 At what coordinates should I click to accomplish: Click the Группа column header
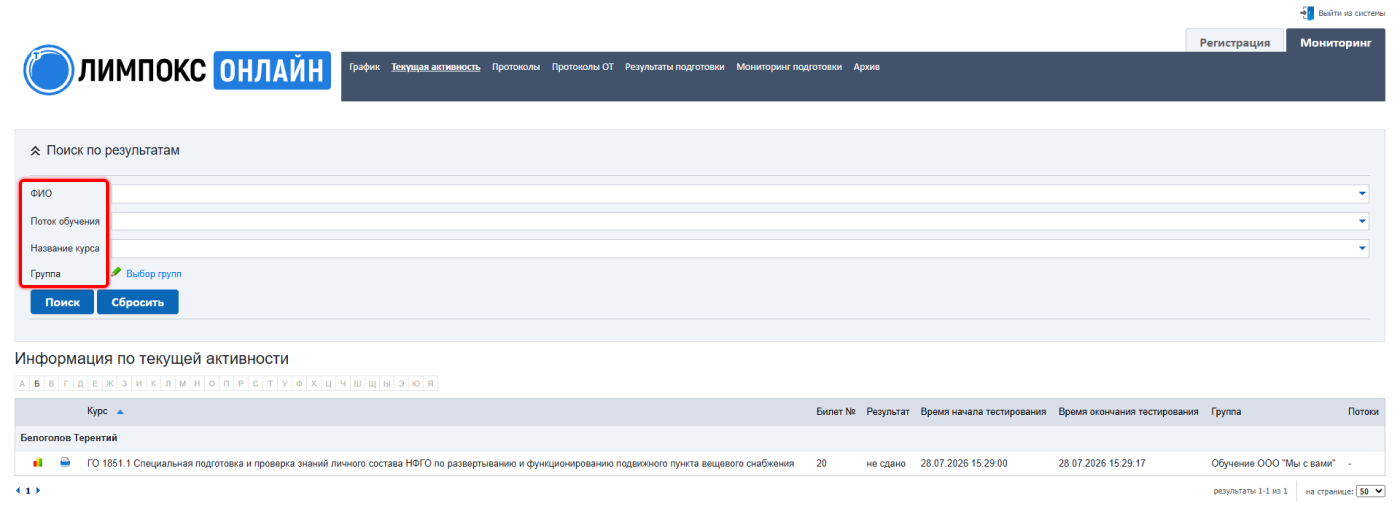pyautogui.click(x=1226, y=412)
